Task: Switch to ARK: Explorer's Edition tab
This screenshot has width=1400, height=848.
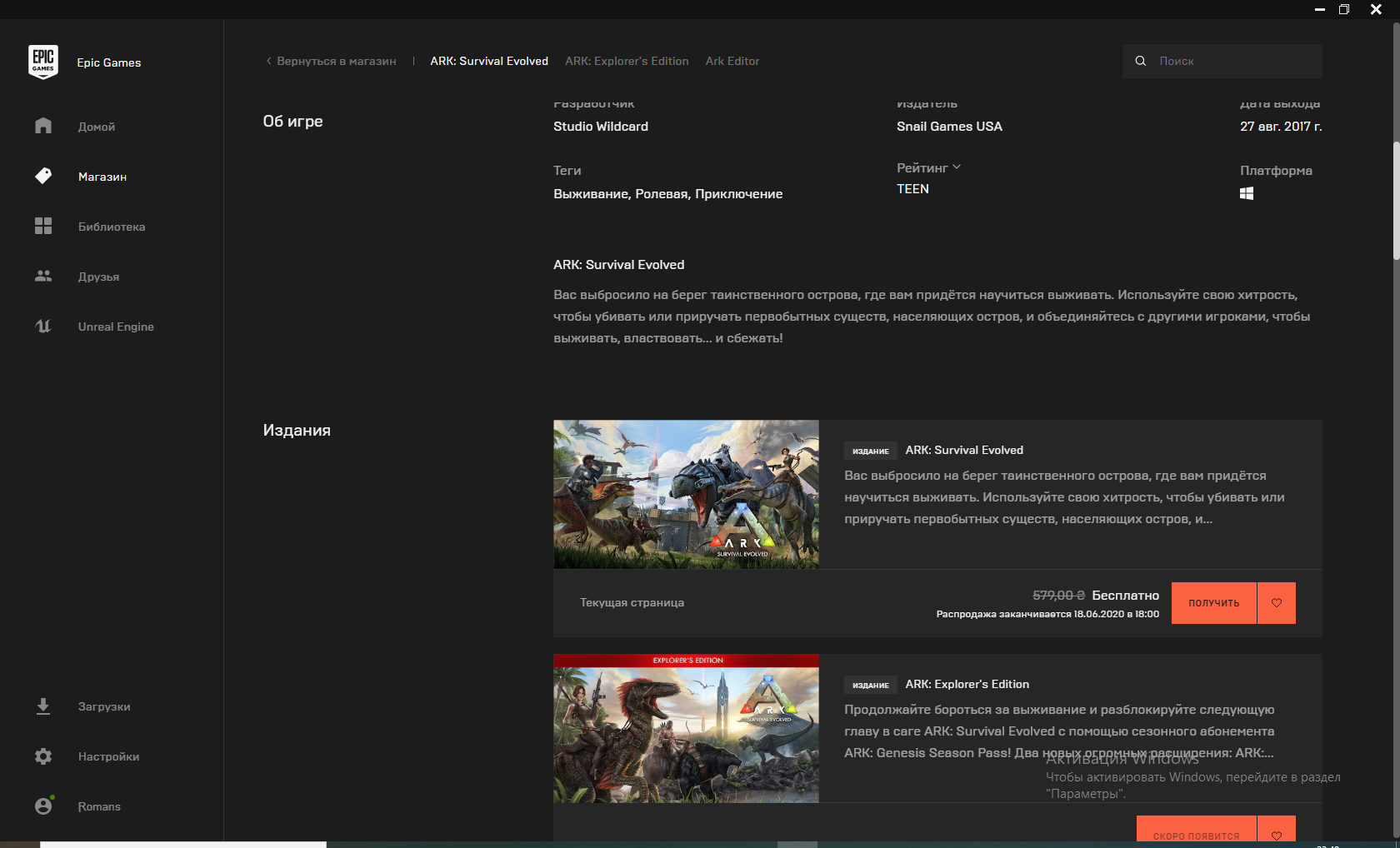Action: pos(627,61)
